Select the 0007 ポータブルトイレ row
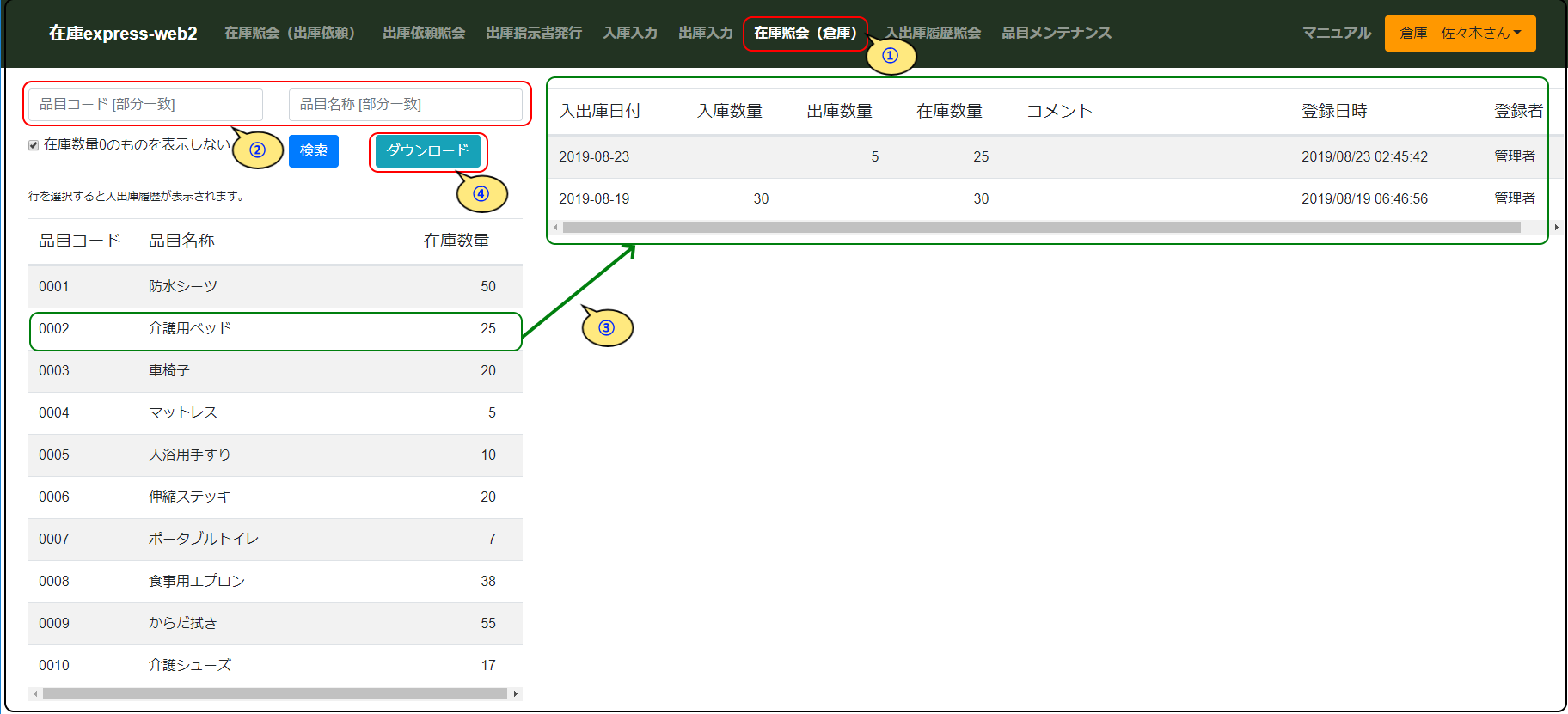Screen dimensions: 1568x714 click(275, 540)
